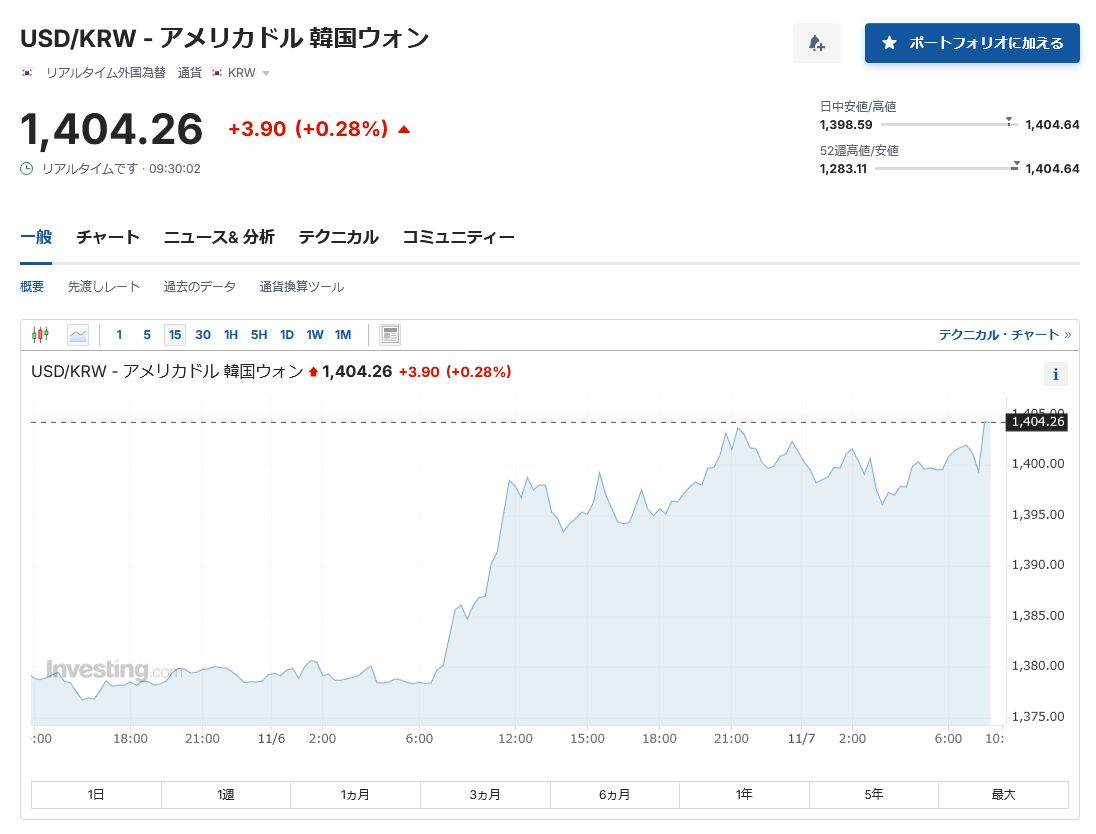Click the South Korea flag beside KRW
Viewport: 1096px width, 834px height.
pos(217,73)
